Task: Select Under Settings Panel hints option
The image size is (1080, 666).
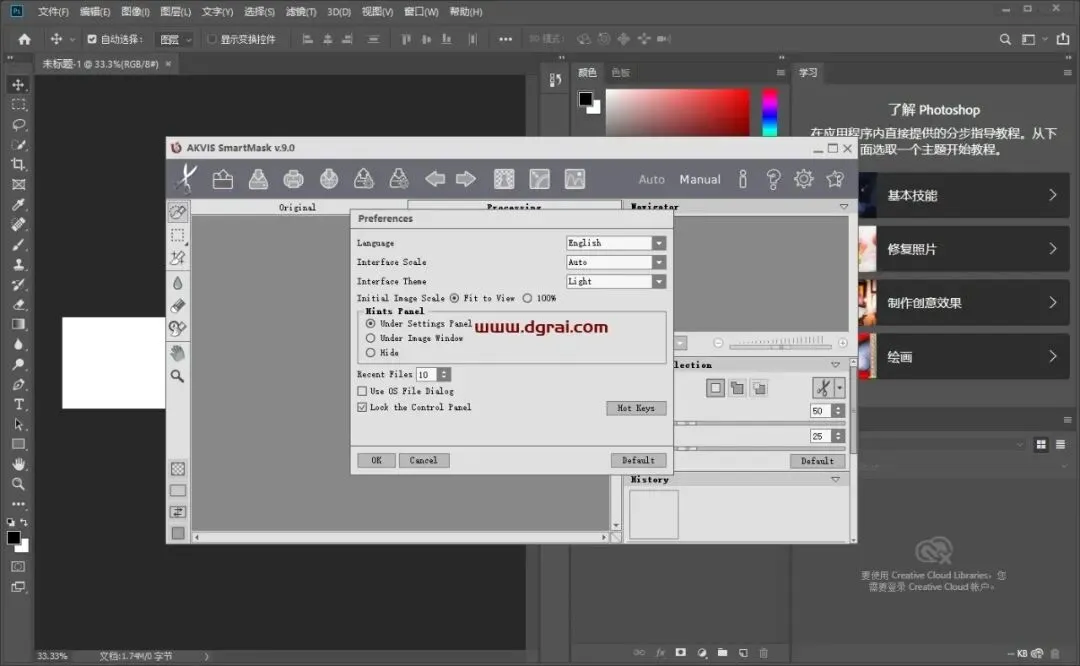Action: pyautogui.click(x=371, y=323)
